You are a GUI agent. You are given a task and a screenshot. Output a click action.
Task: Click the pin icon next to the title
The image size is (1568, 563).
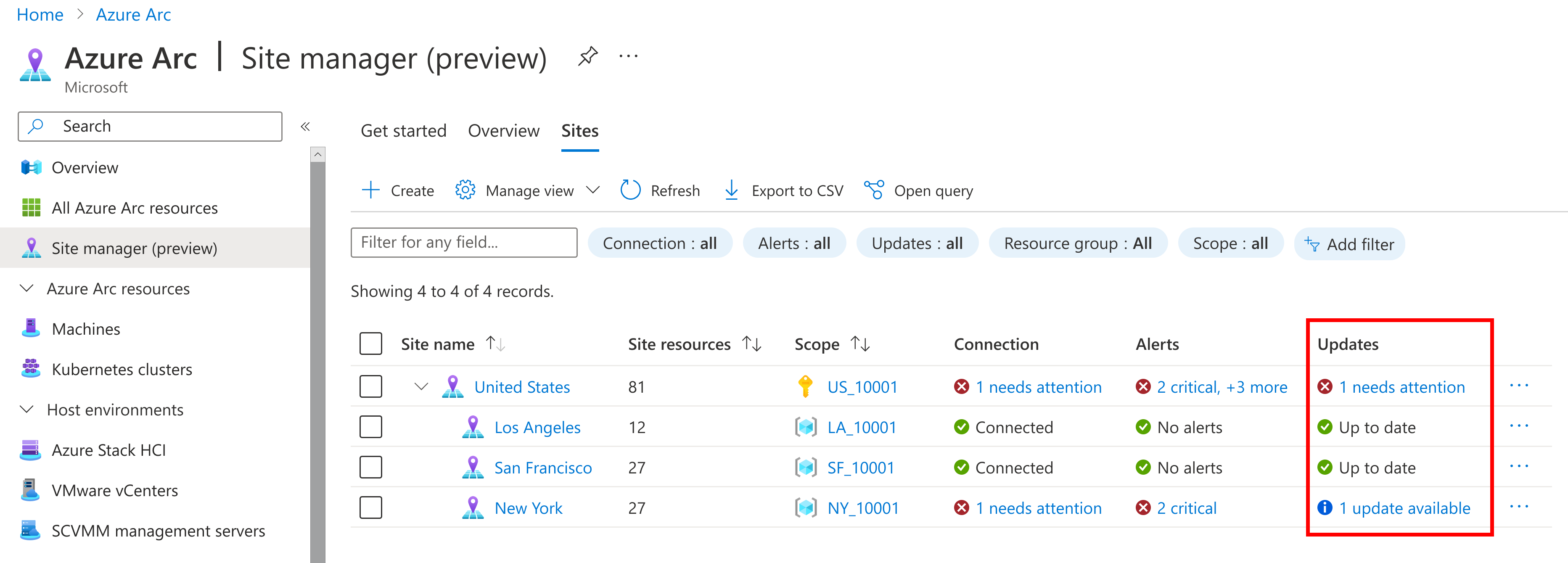pos(587,57)
